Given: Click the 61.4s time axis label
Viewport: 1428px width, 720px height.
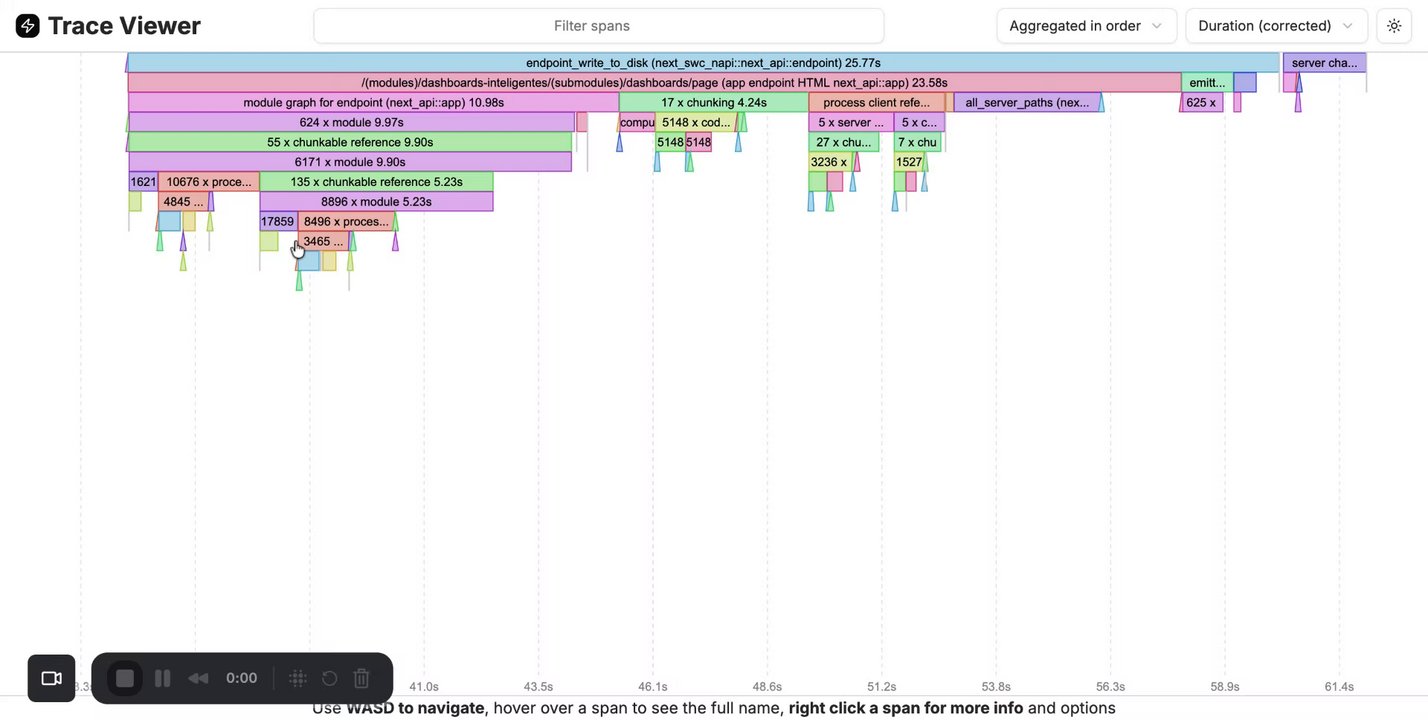Looking at the screenshot, I should coord(1339,687).
